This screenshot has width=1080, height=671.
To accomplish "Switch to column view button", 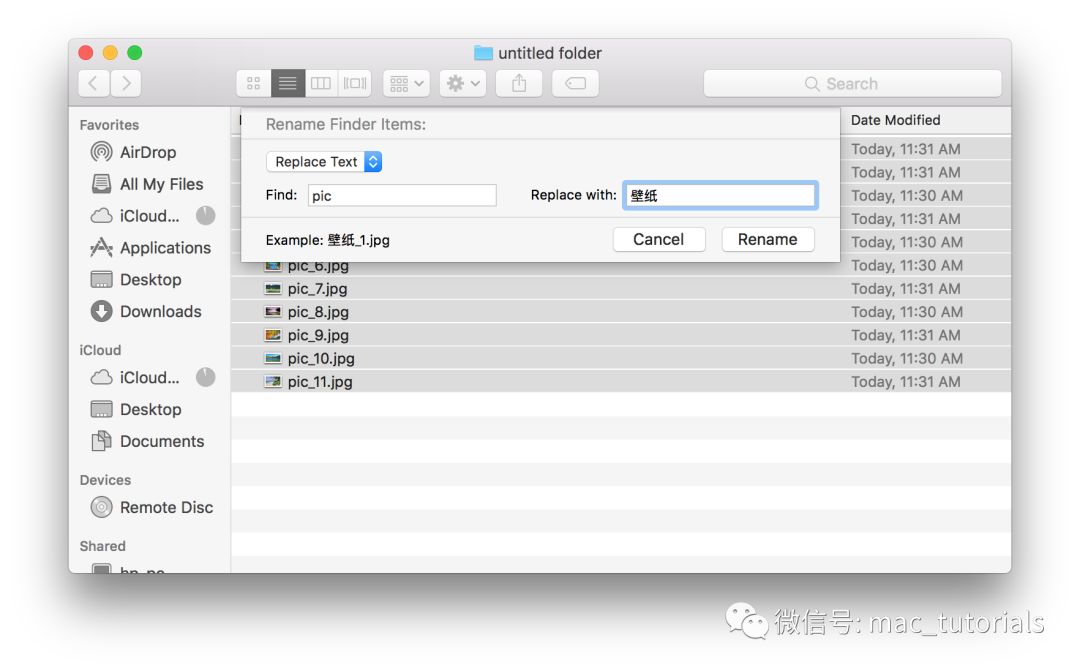I will click(x=321, y=84).
